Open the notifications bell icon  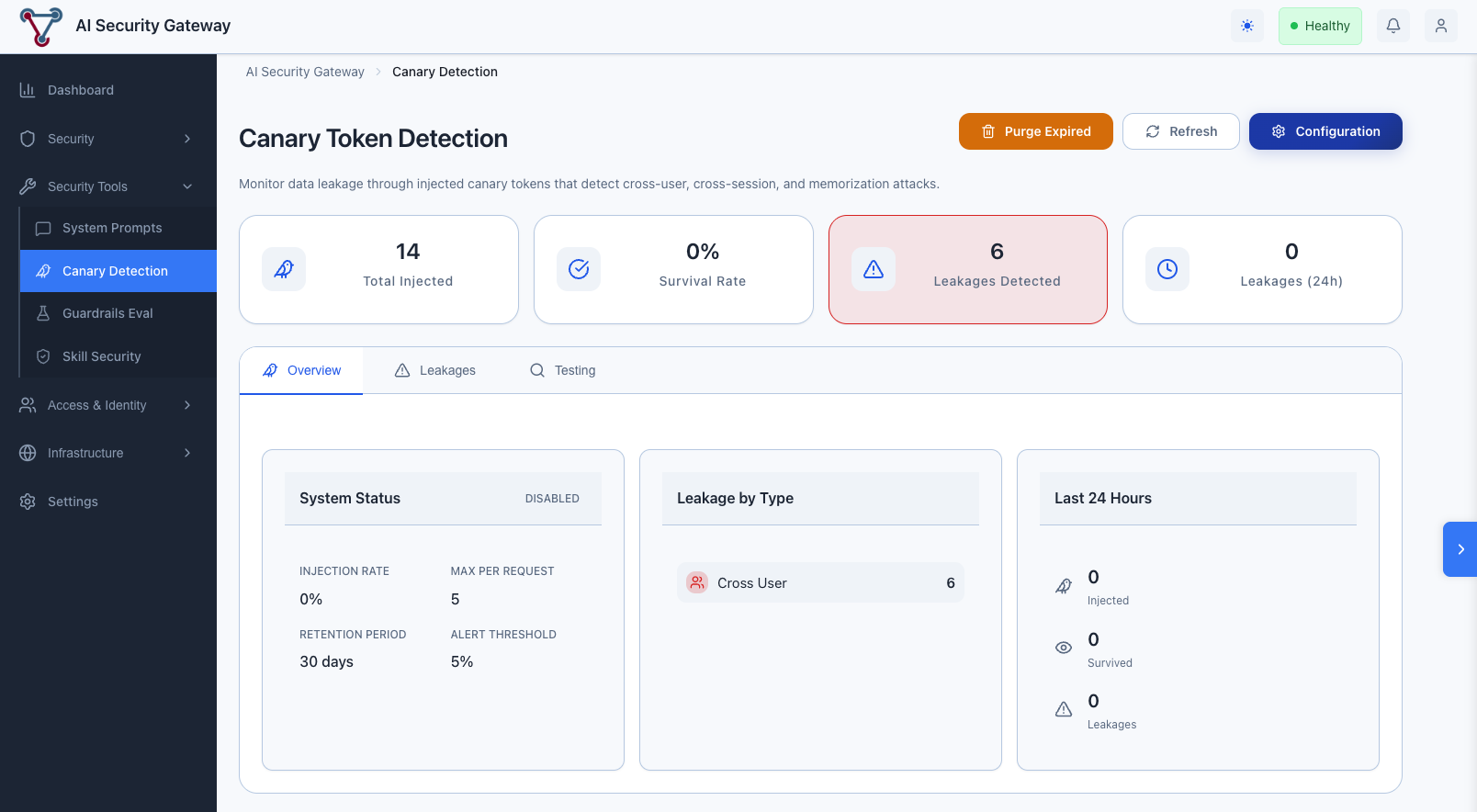(x=1393, y=26)
